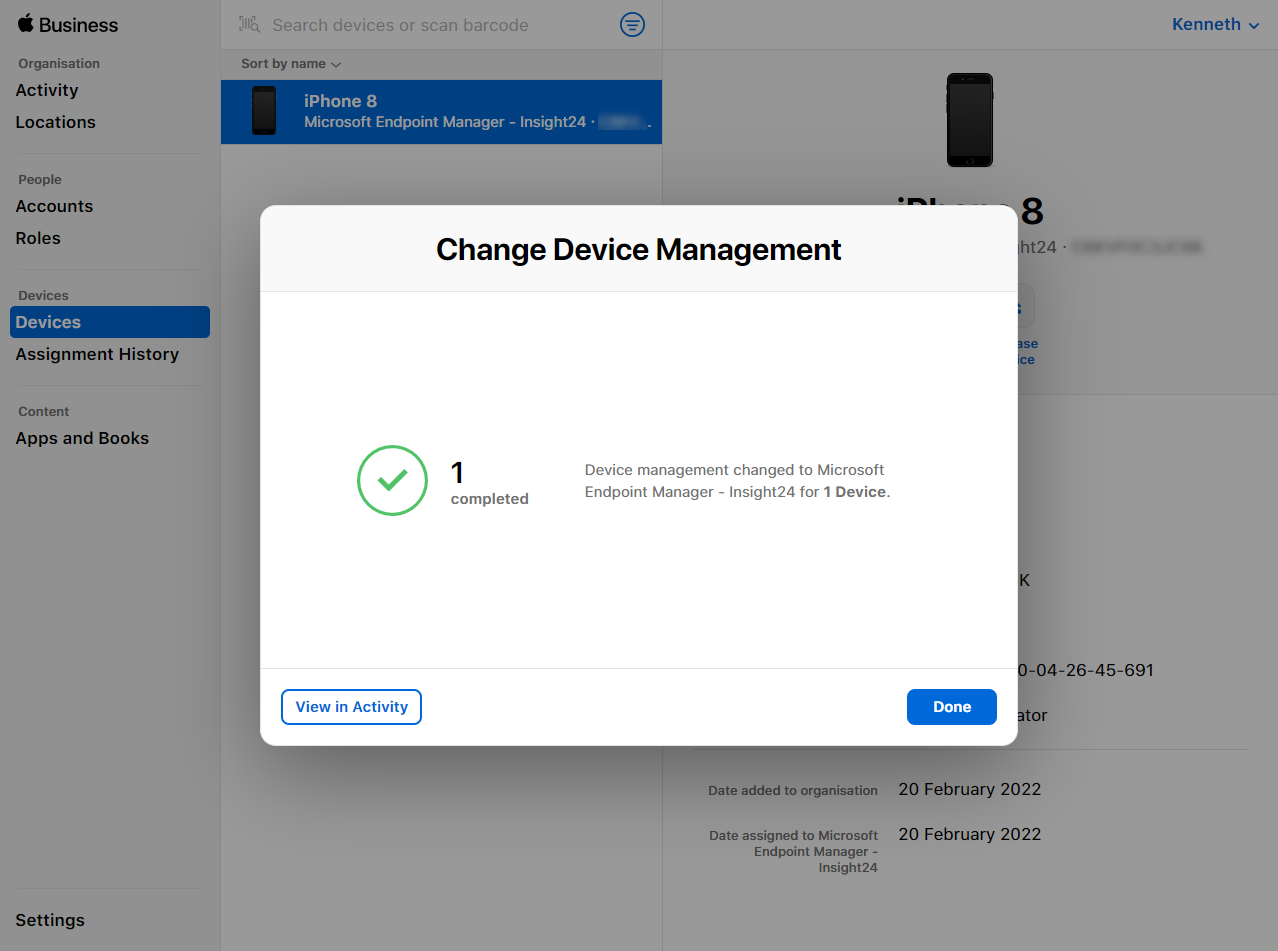This screenshot has height=951, width=1278.
Task: Open the Sort by name dropdown
Action: click(291, 64)
